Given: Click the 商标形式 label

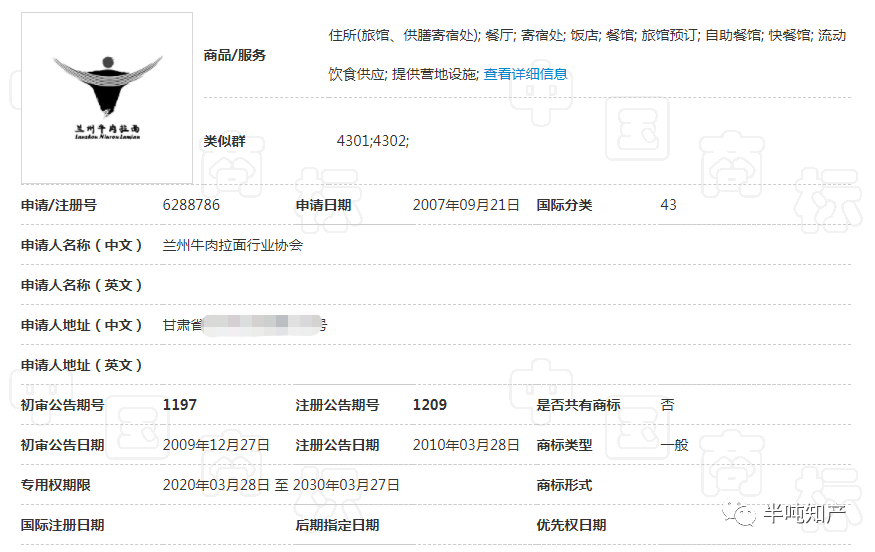Looking at the screenshot, I should 564,485.
